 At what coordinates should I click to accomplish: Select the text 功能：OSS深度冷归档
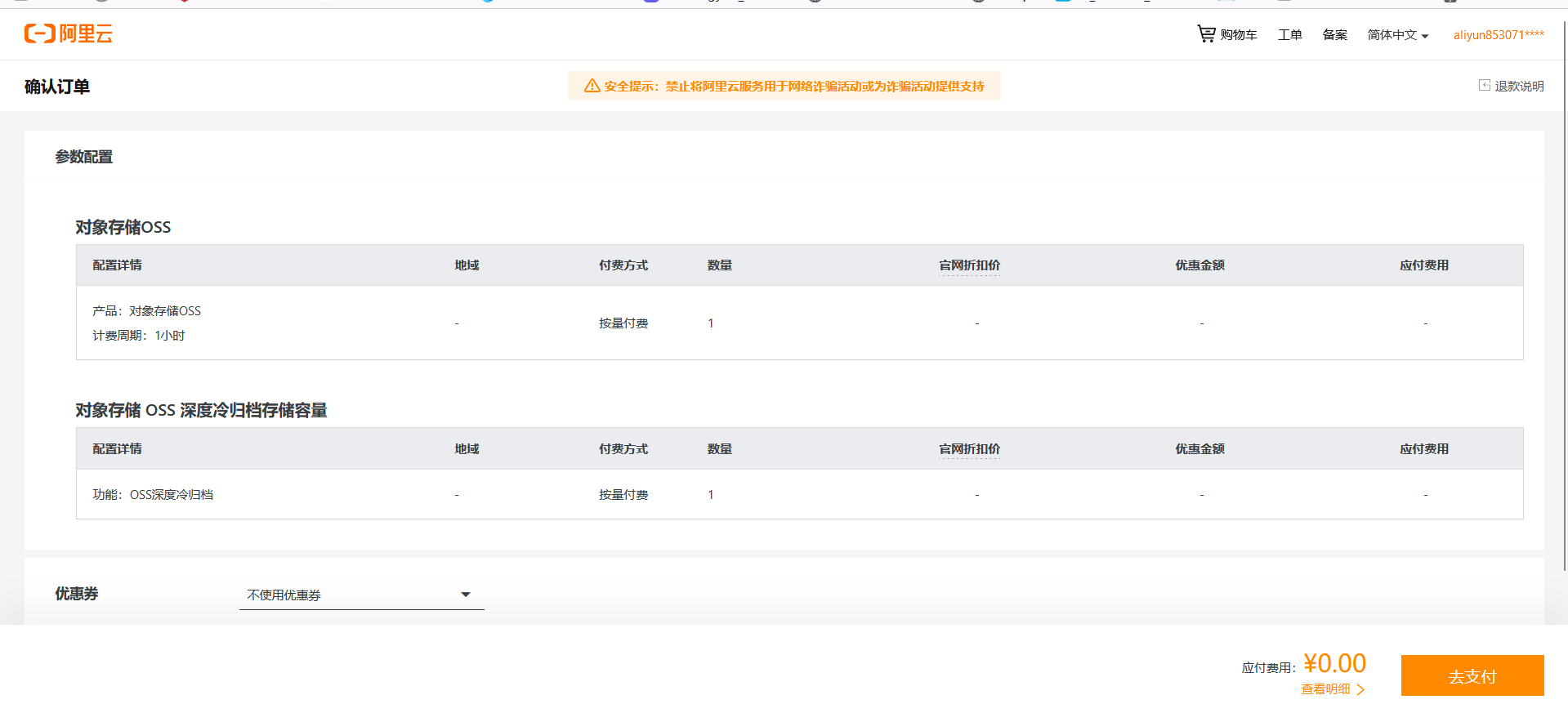tap(153, 495)
